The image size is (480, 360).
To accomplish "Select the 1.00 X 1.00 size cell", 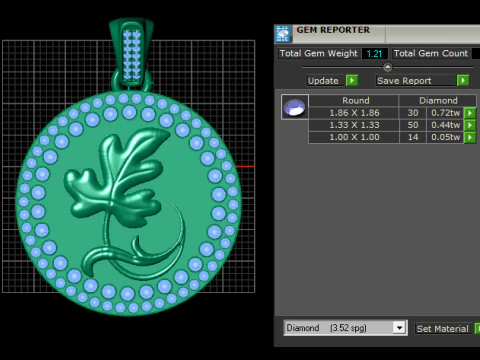I will pos(354,137).
